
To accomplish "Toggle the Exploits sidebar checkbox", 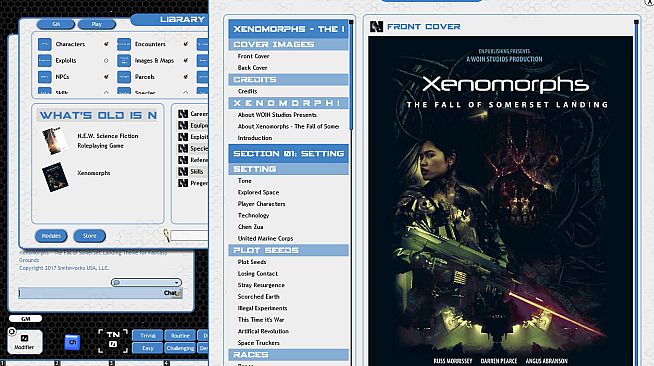I will pyautogui.click(x=106, y=60).
